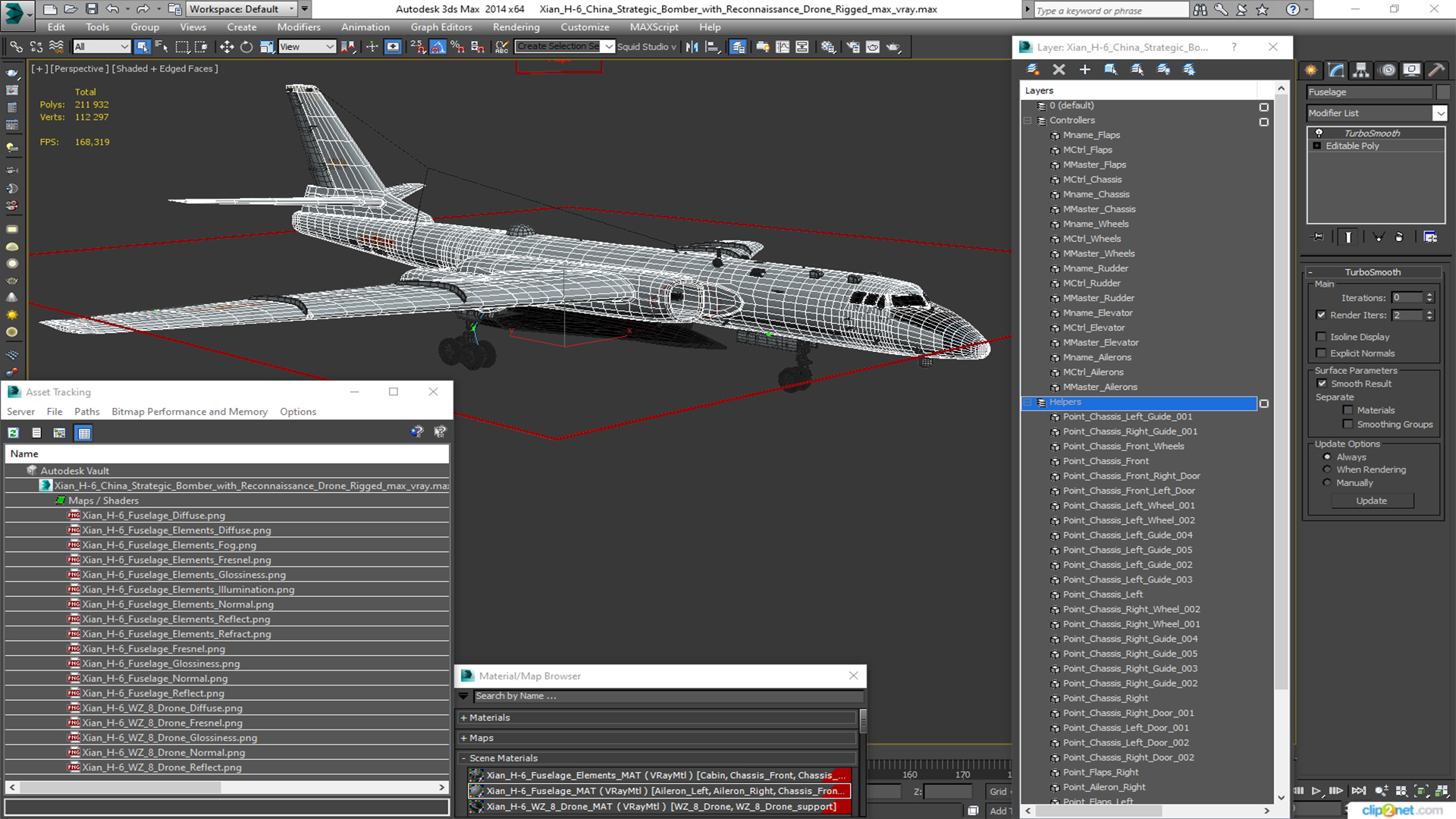Increase the Render Iters spinner
Viewport: 1456px width, 819px height.
1429,312
